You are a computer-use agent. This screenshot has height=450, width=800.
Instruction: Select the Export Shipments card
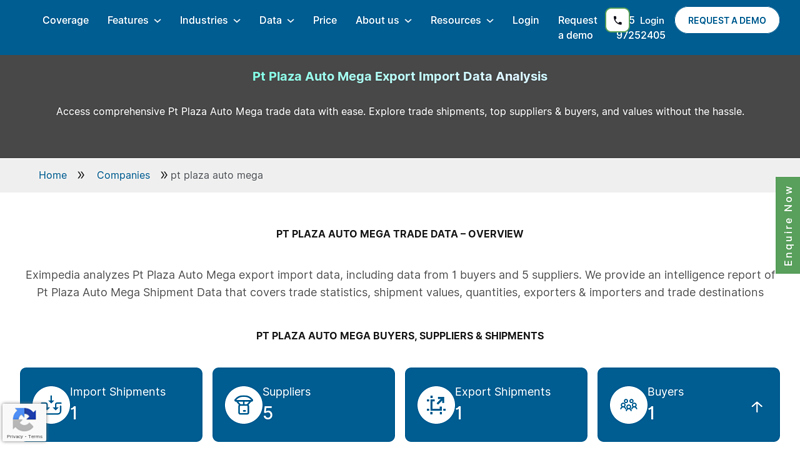[x=496, y=405]
